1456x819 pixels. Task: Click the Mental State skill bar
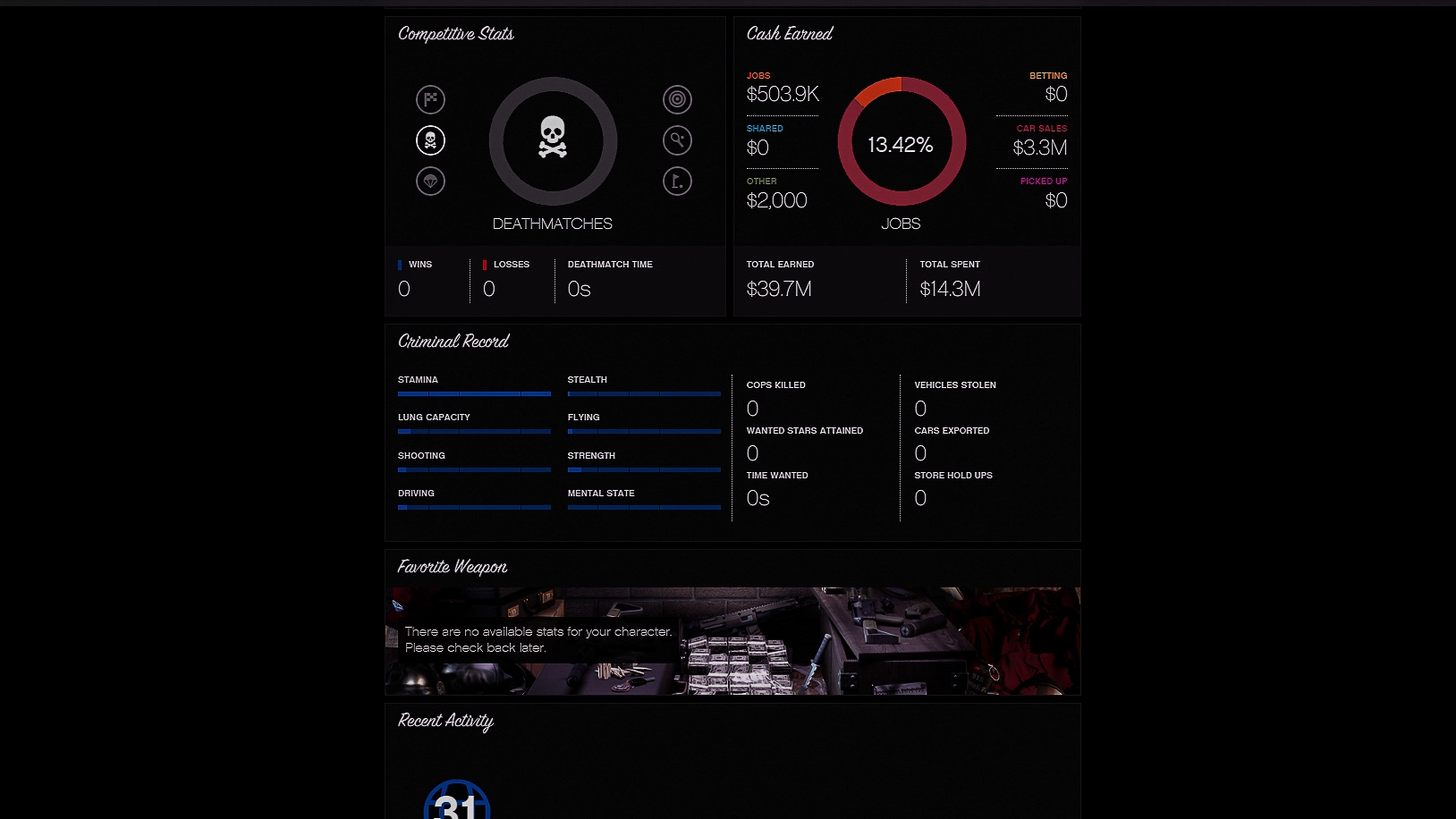pos(644,507)
